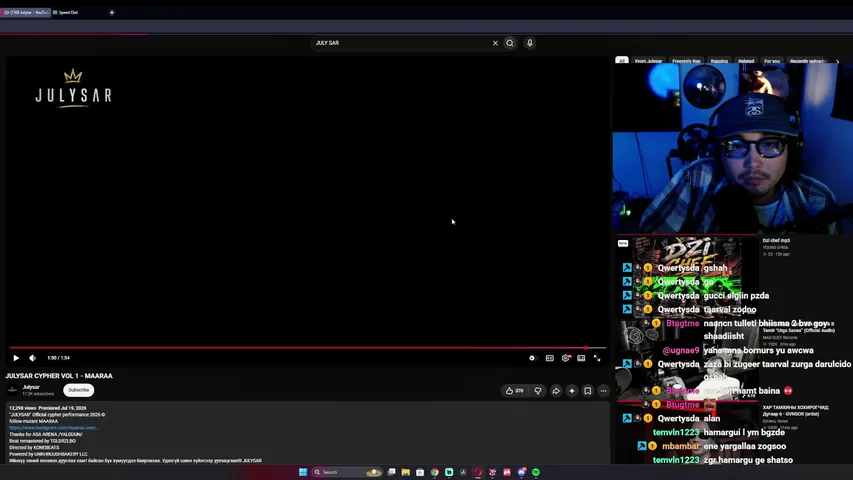Open the Julysar channel avatar
This screenshot has height=480, width=853.
(x=12, y=390)
